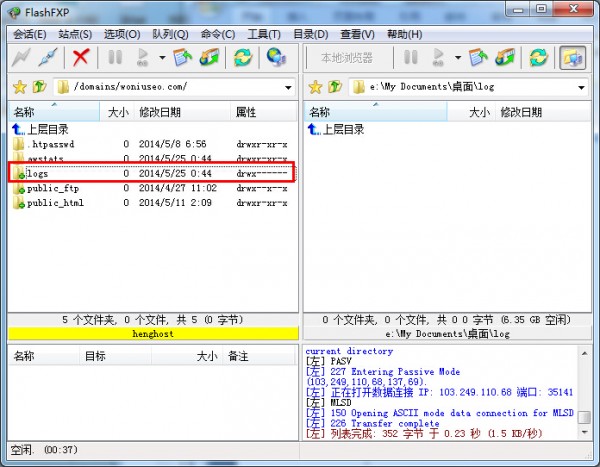Expand the local path dropdown

point(581,87)
